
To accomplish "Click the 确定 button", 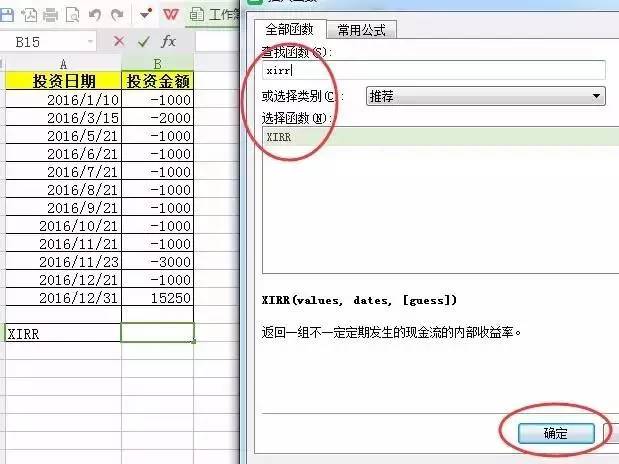I will point(556,433).
